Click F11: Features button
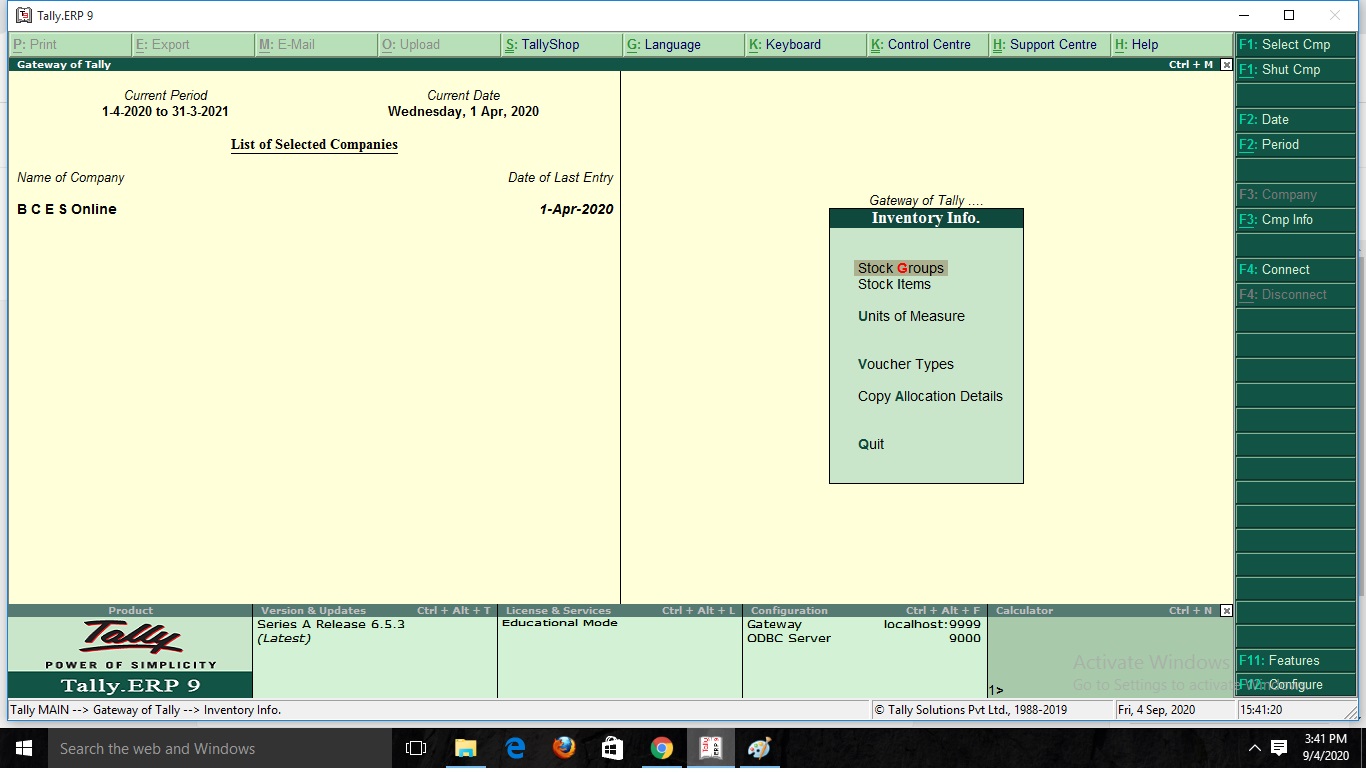The image size is (1366, 773). [x=1296, y=661]
